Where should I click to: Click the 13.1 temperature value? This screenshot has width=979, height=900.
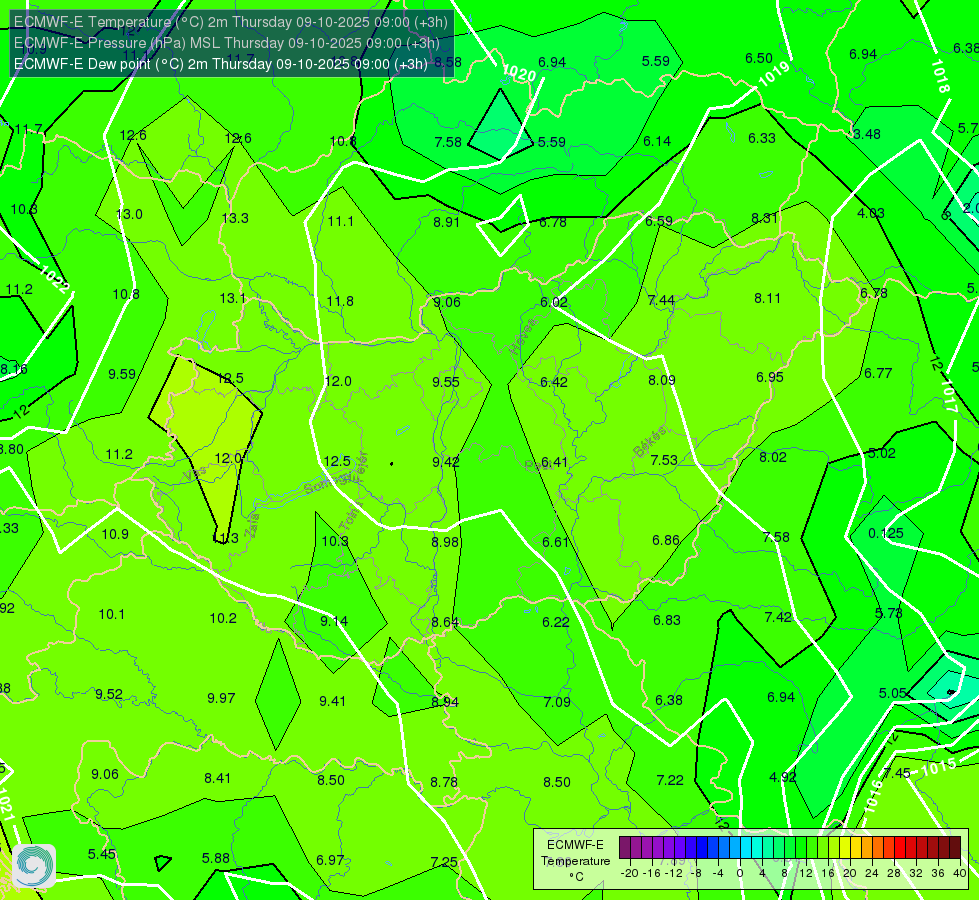point(233,298)
